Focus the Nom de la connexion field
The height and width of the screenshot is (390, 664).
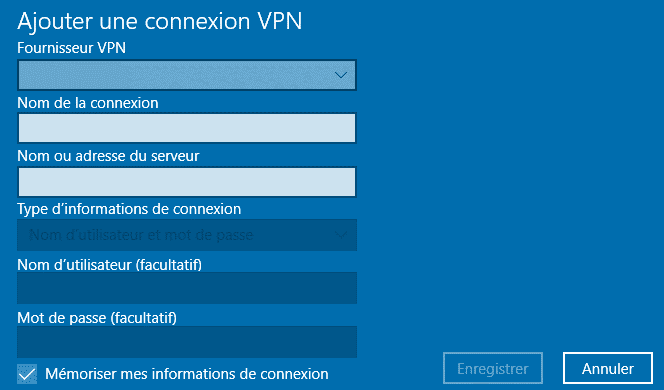pyautogui.click(x=187, y=128)
